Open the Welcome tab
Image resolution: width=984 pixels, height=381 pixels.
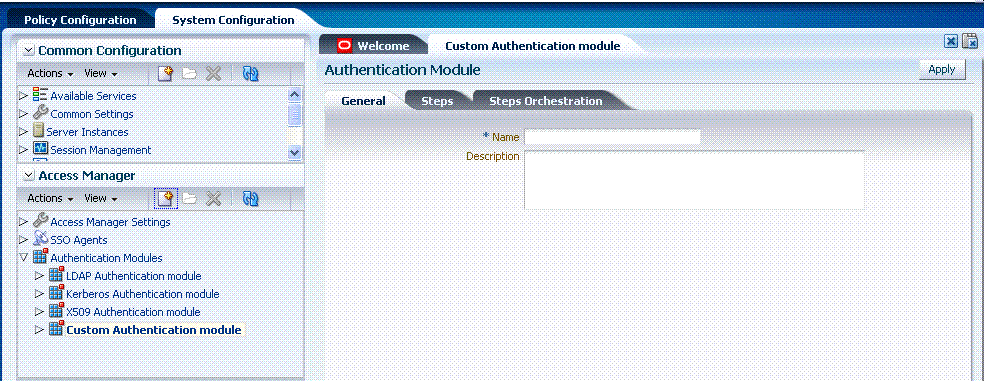tap(373, 46)
